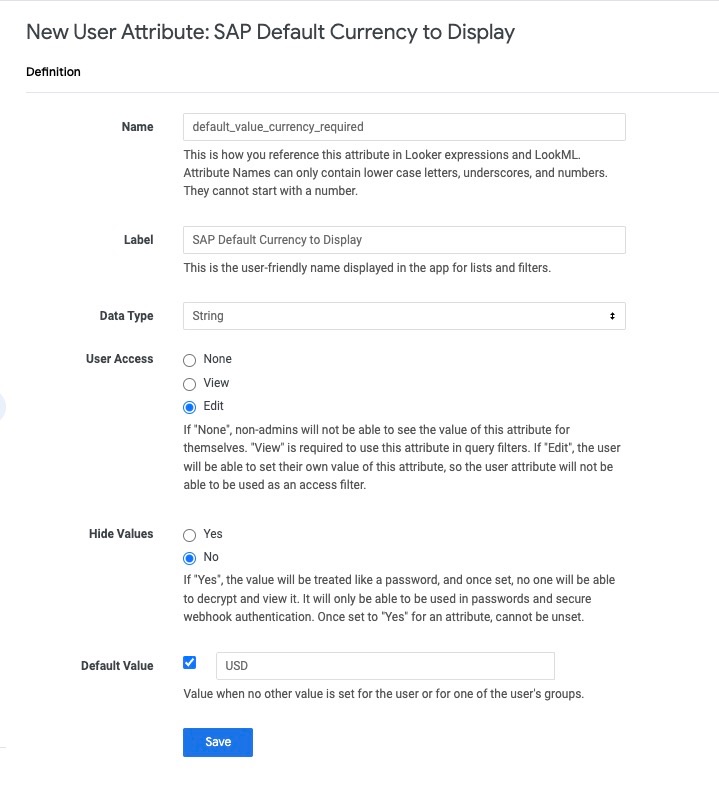Select Edit for User Access
Screen dimensions: 719x791
pyautogui.click(x=189, y=407)
